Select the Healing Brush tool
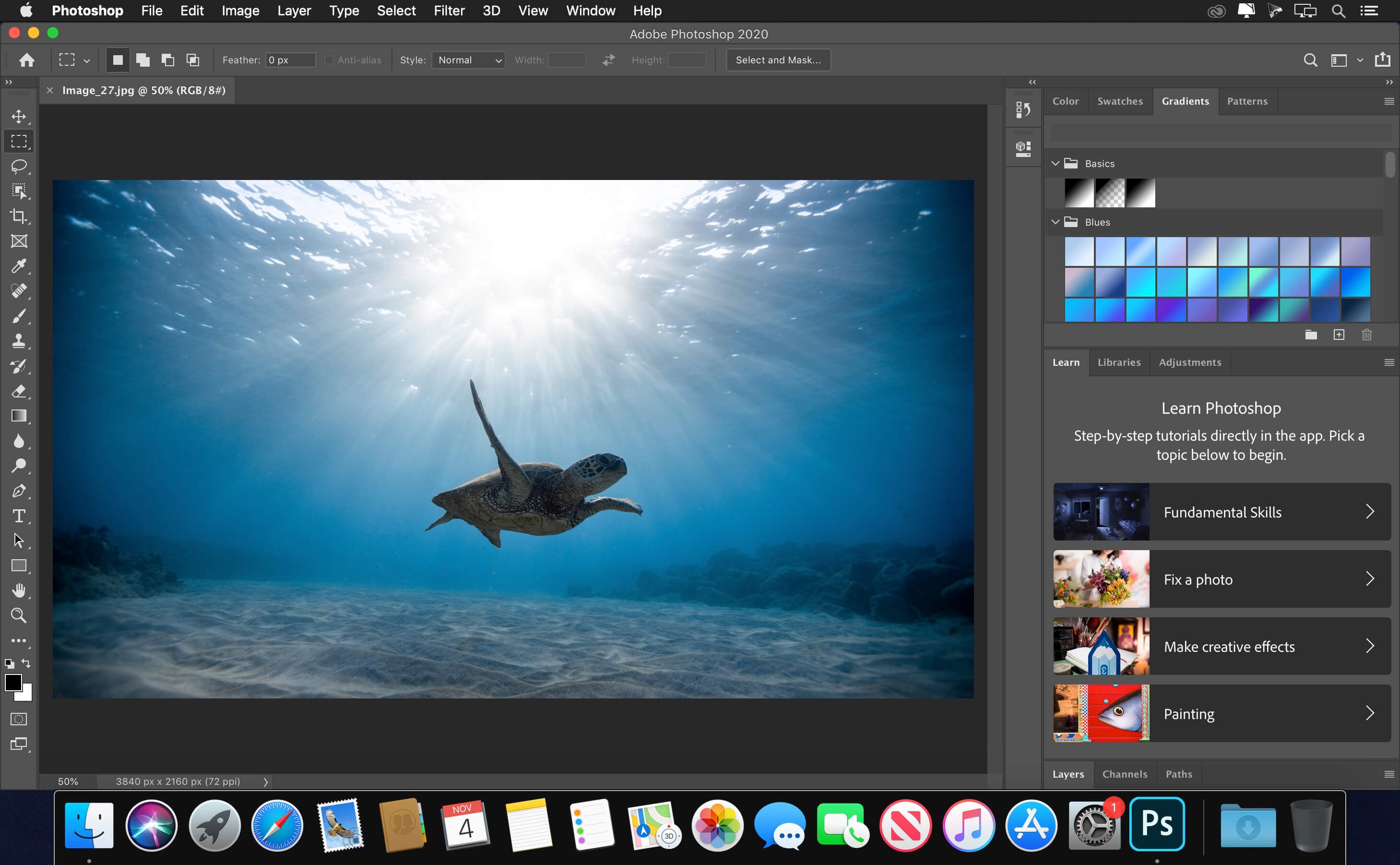The image size is (1400, 865). tap(19, 291)
